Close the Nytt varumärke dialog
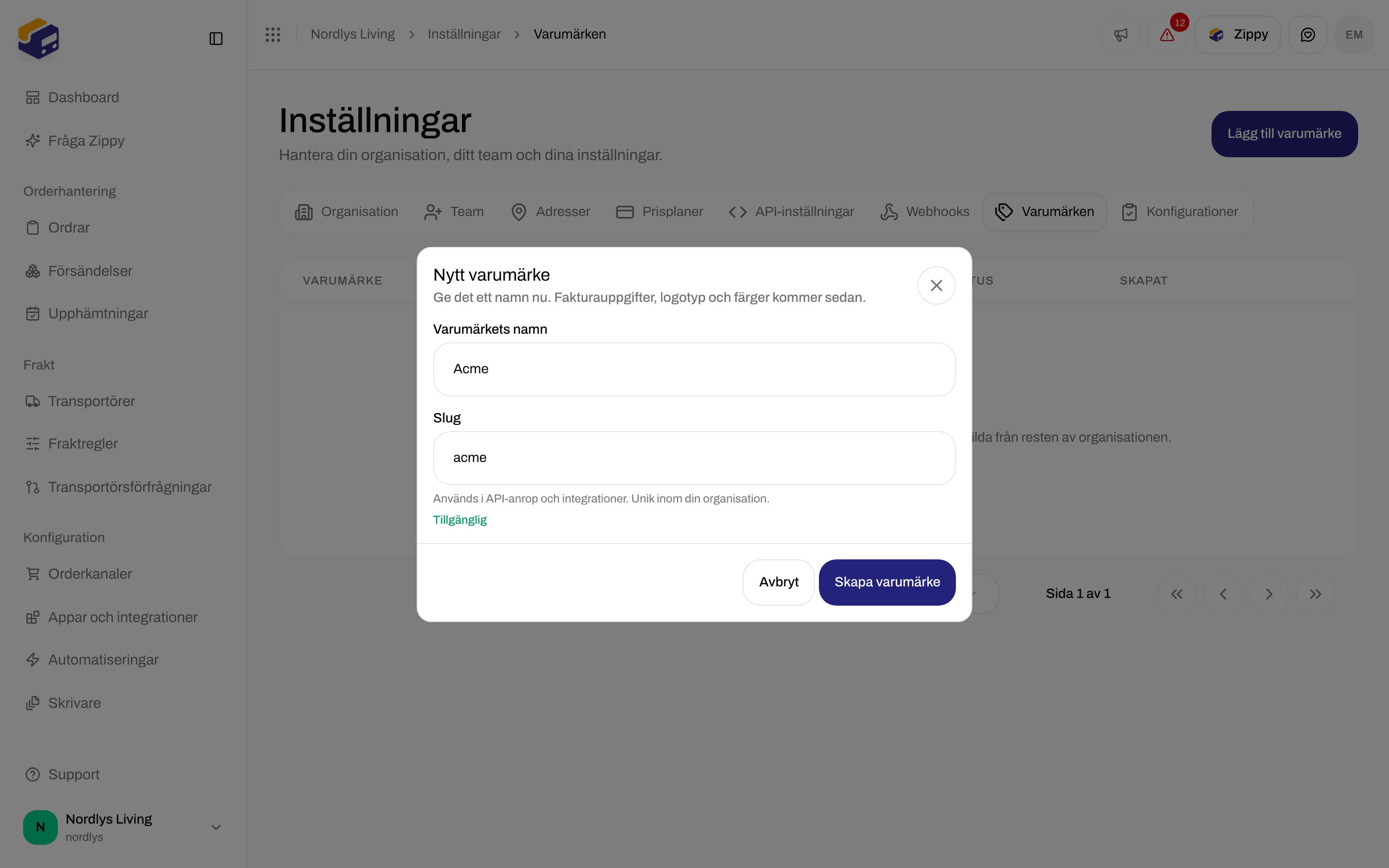The width and height of the screenshot is (1389, 868). click(936, 285)
